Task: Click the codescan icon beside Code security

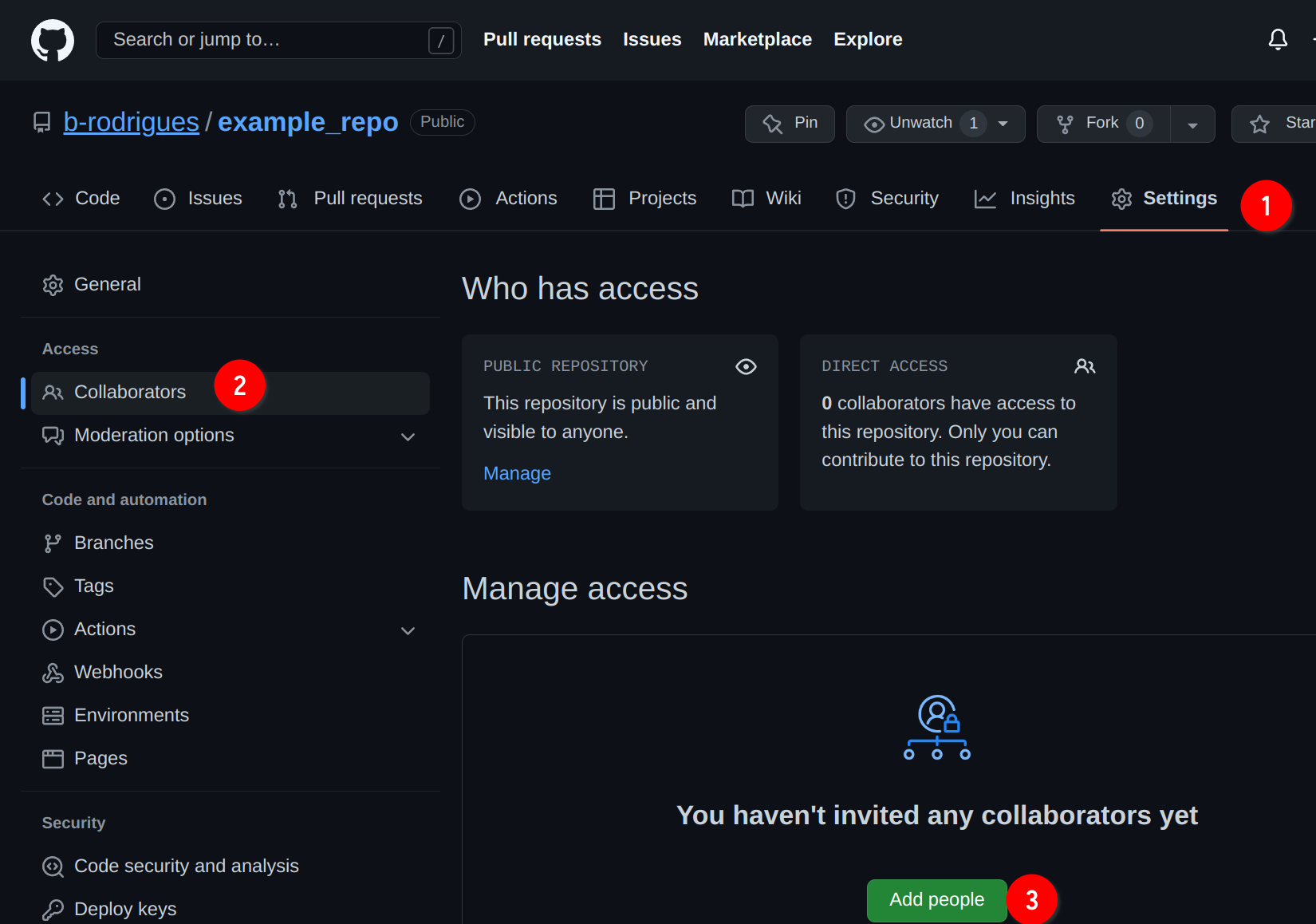Action: pos(53,867)
